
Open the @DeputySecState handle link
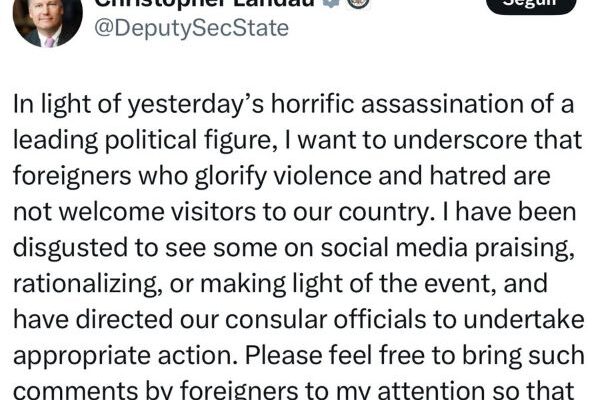coord(192,29)
